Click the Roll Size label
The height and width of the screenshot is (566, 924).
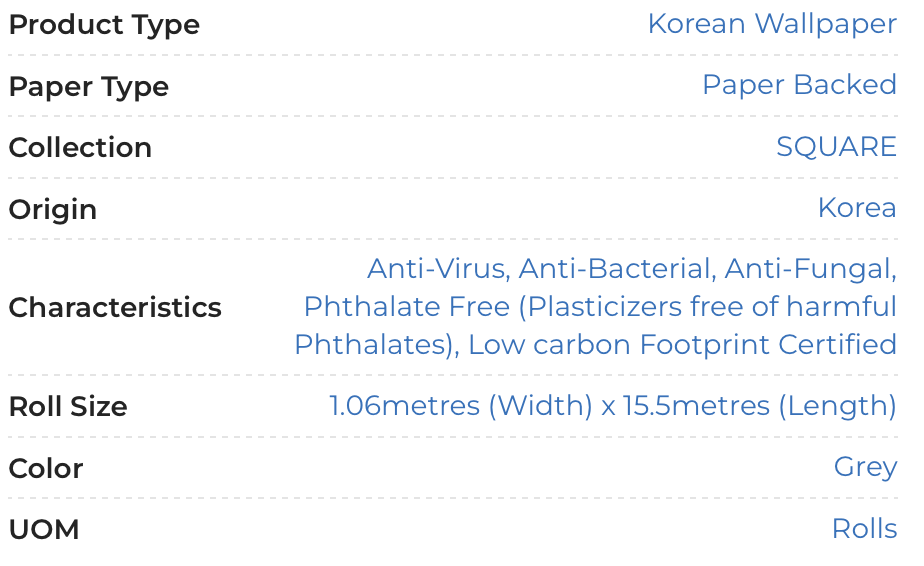[x=68, y=407]
